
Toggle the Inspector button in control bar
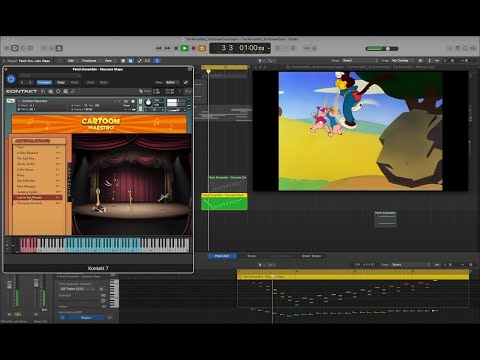(15, 48)
